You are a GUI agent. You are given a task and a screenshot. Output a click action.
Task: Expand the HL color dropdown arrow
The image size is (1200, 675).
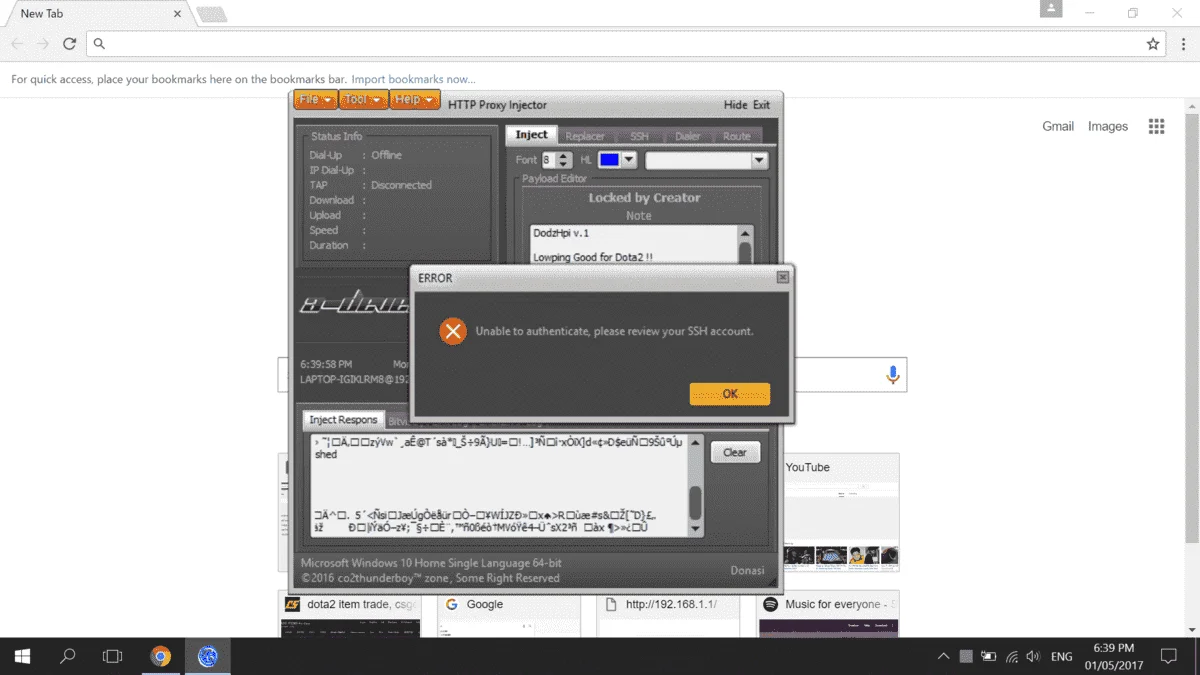[629, 160]
